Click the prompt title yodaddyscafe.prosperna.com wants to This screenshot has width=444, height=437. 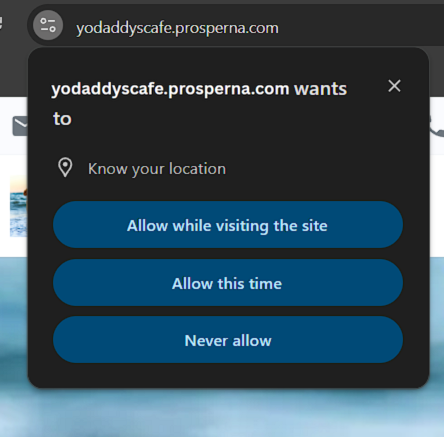click(199, 103)
